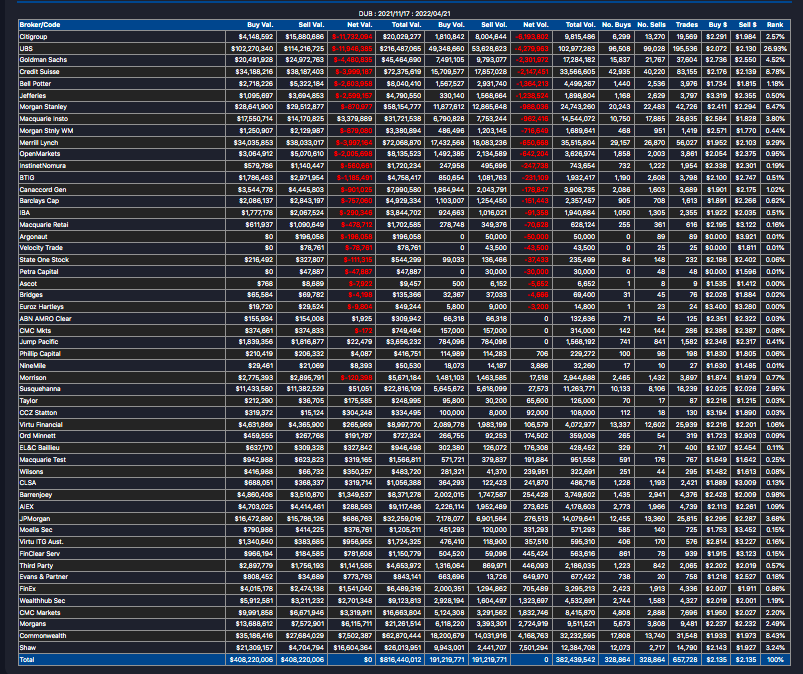Screen dimensions: 803x674
Task: Click the Buy $ column header
Action: pos(718,25)
